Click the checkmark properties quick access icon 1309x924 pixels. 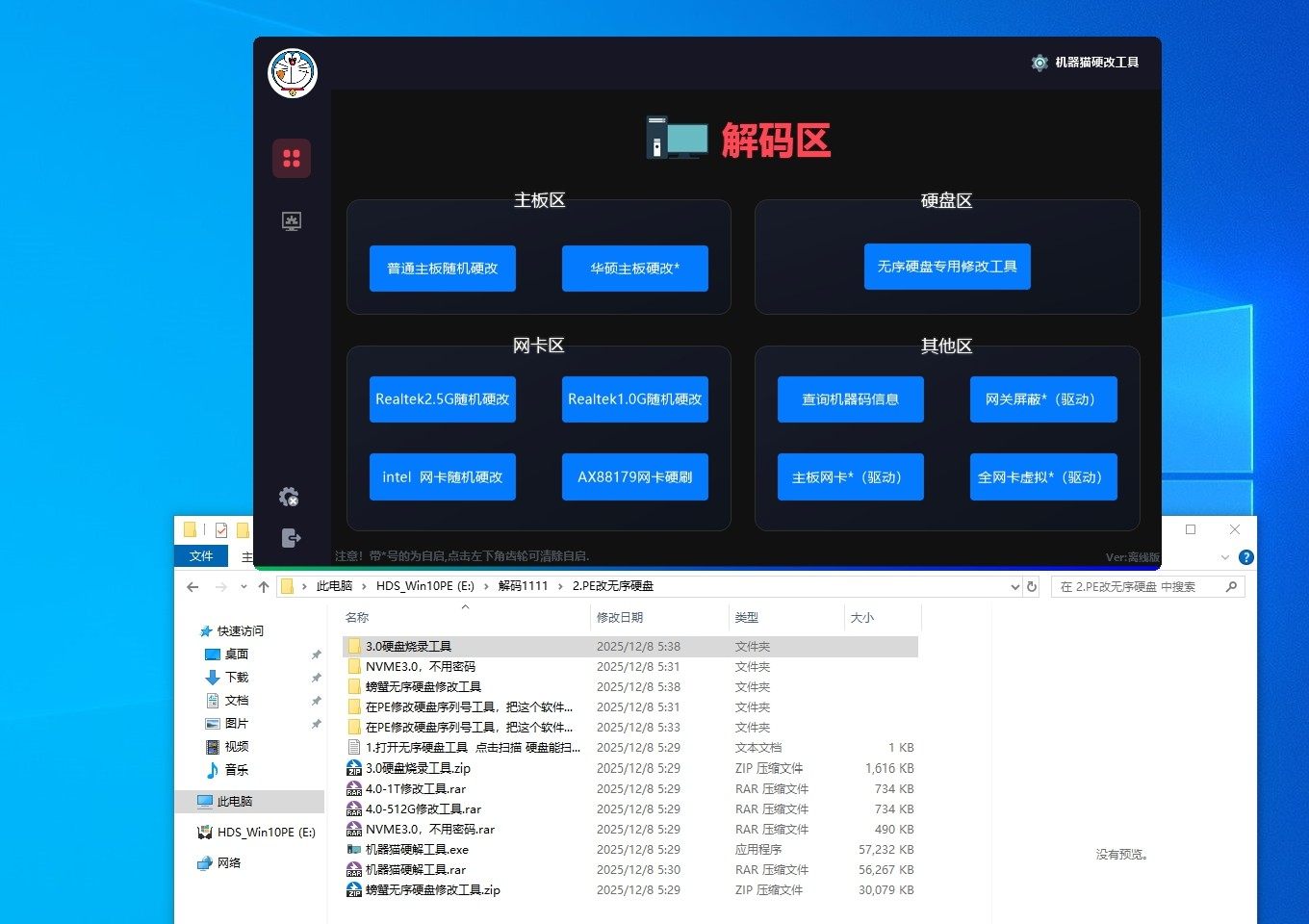pyautogui.click(x=221, y=529)
